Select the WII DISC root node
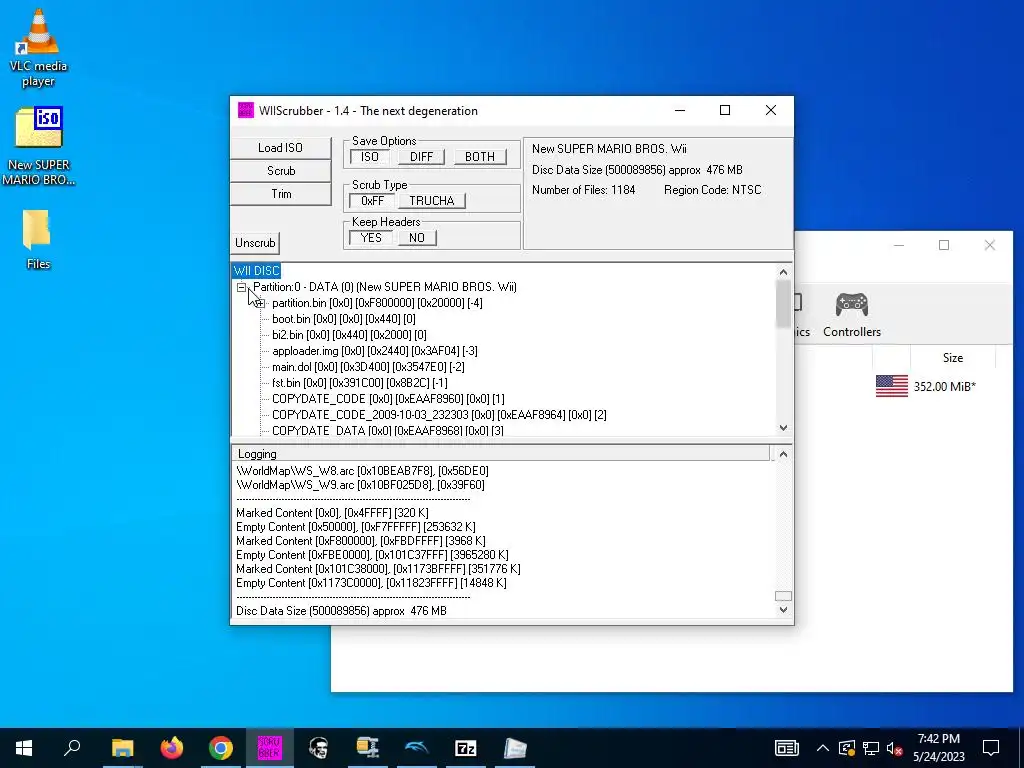 pos(257,270)
